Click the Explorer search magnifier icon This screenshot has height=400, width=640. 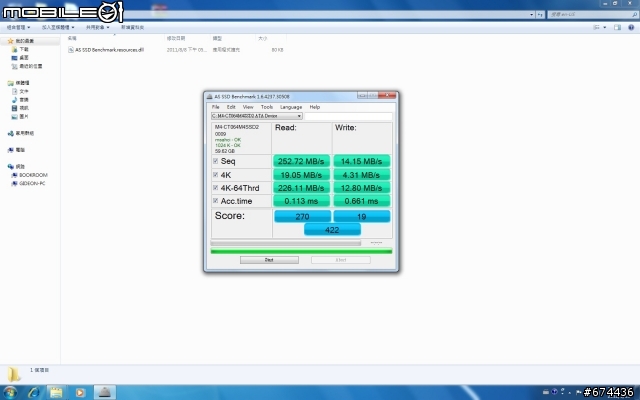click(x=635, y=15)
